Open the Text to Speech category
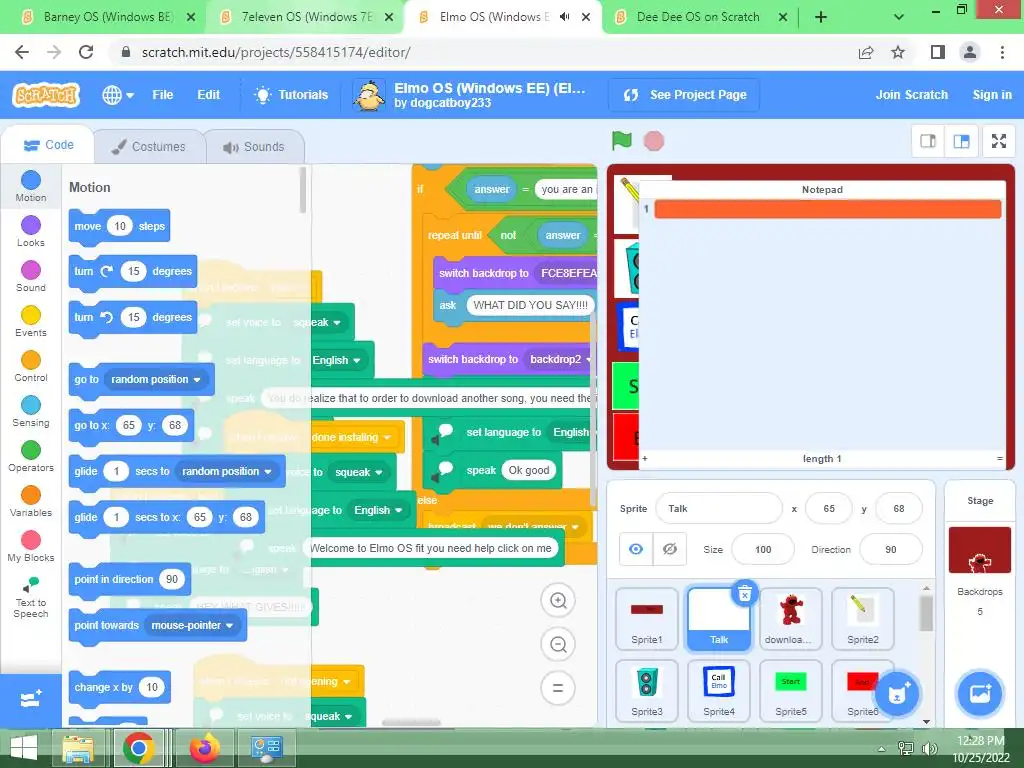This screenshot has width=1024, height=768. point(31,597)
